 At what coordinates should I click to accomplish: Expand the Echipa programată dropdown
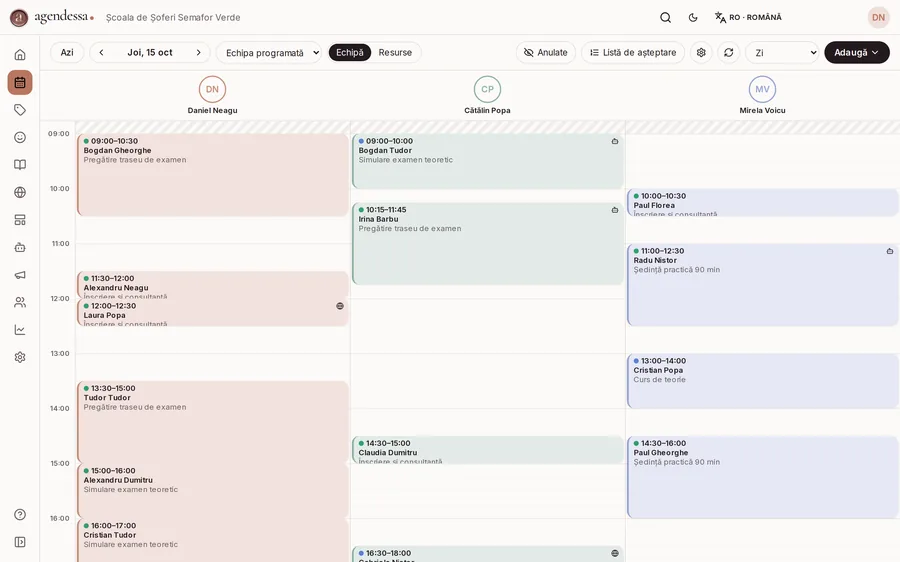[269, 52]
